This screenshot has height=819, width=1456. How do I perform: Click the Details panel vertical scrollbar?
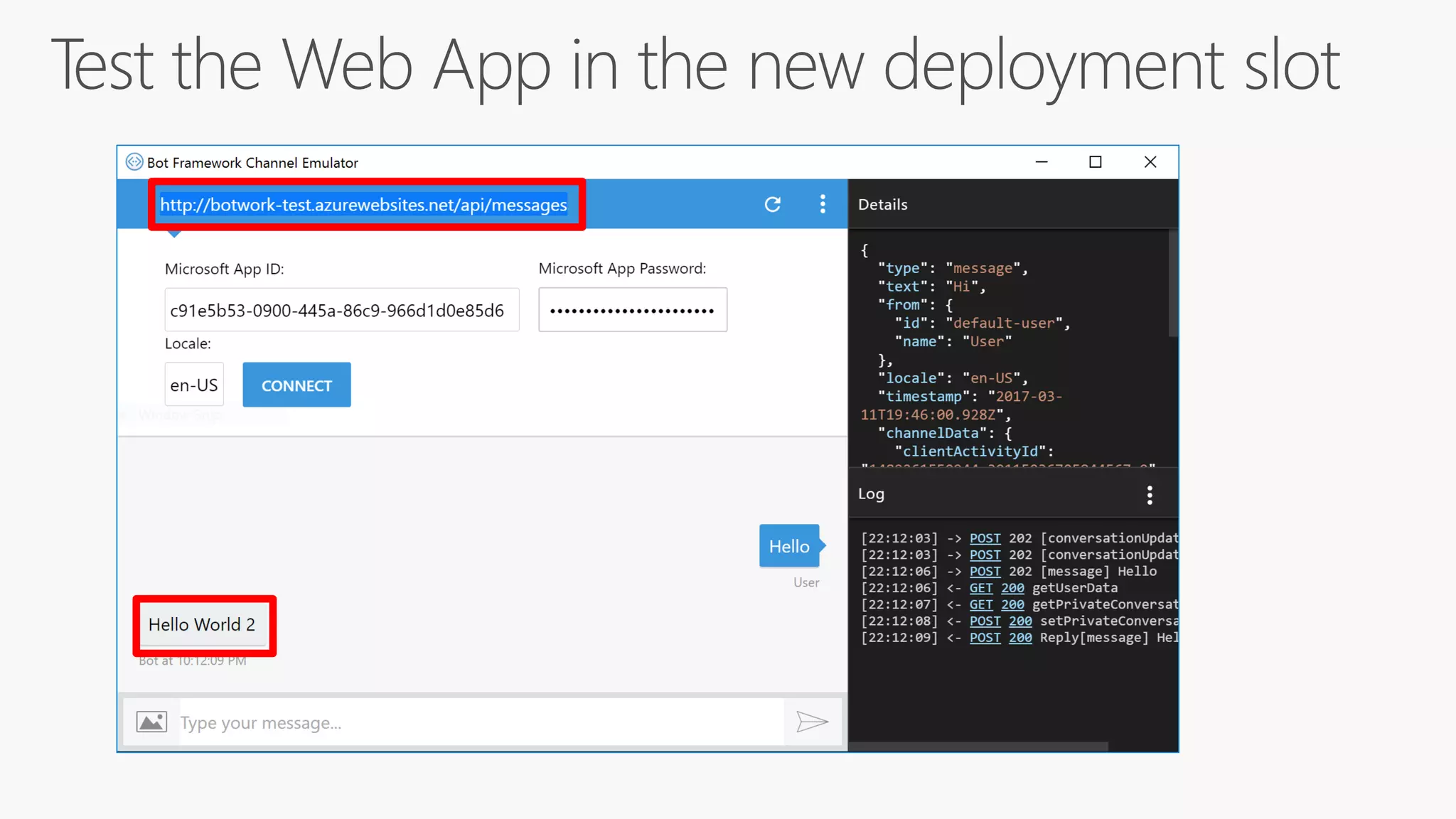pyautogui.click(x=1173, y=284)
